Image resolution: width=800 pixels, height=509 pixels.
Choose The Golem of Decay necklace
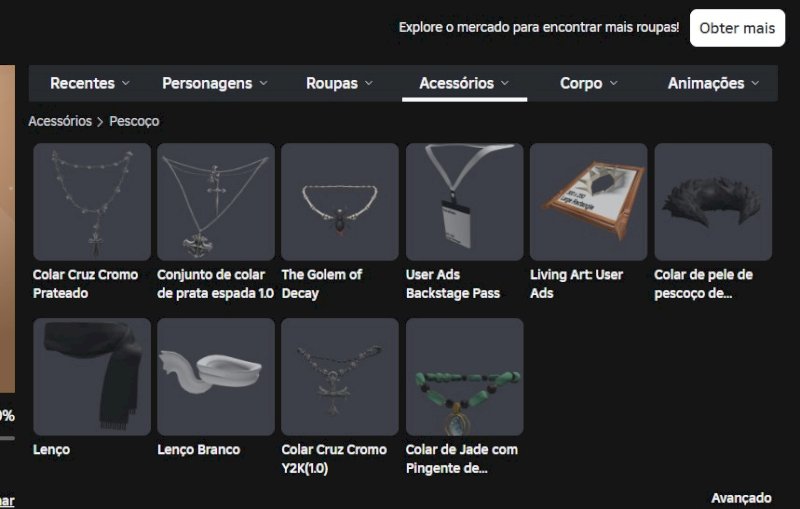pyautogui.click(x=340, y=202)
